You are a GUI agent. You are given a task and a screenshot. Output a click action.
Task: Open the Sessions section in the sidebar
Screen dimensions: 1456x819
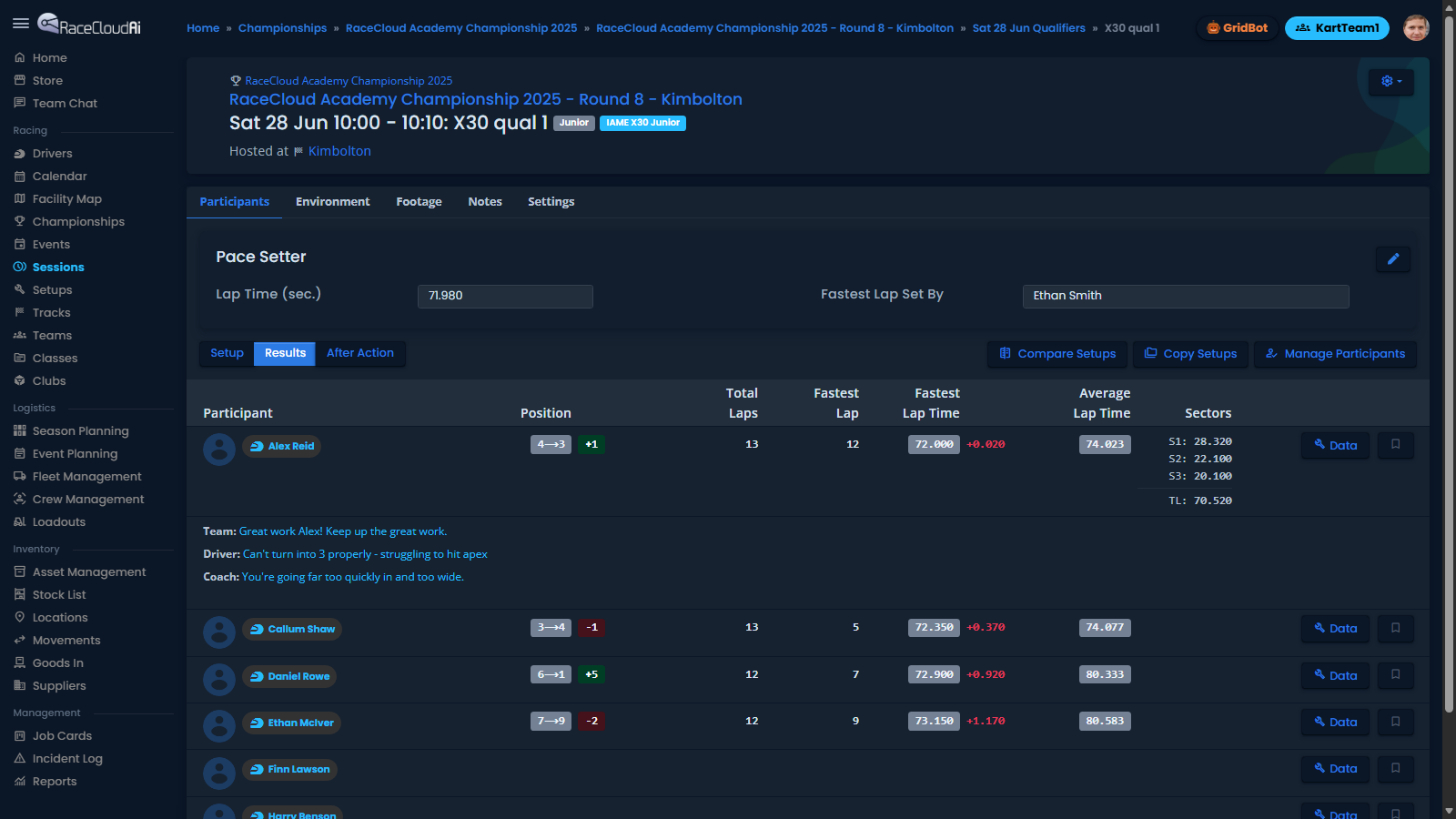click(58, 267)
